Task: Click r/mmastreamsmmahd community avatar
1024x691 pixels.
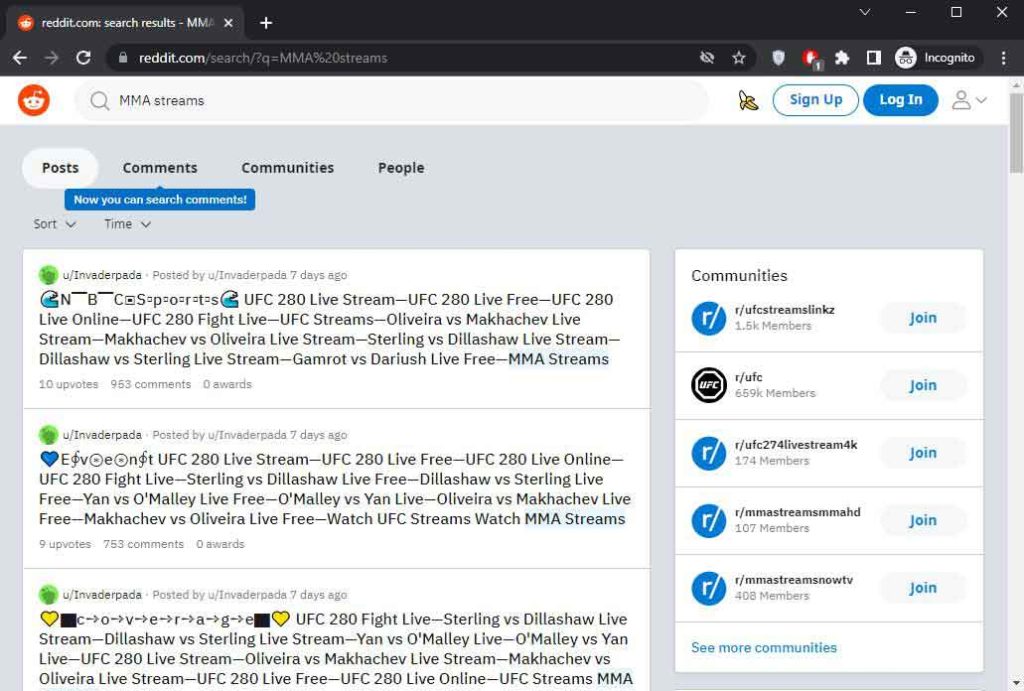Action: click(709, 521)
